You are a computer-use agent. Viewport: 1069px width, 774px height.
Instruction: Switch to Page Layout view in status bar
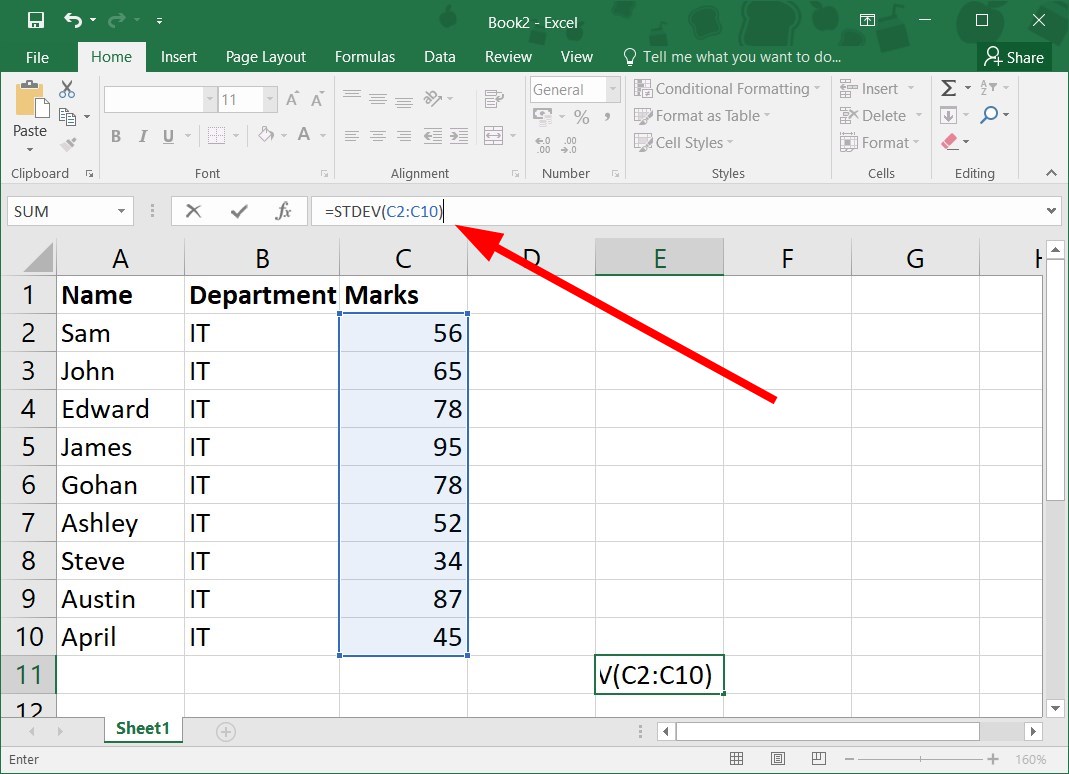point(778,758)
